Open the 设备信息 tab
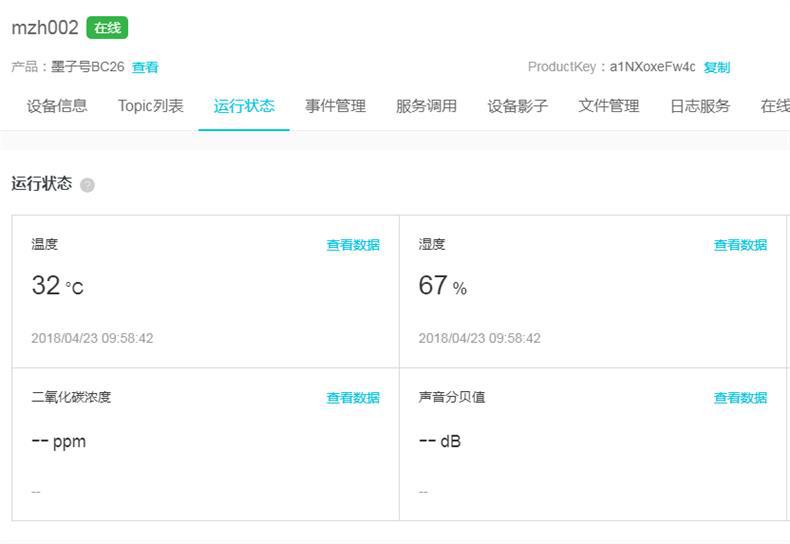Image resolution: width=790 pixels, height=544 pixels. point(57,106)
